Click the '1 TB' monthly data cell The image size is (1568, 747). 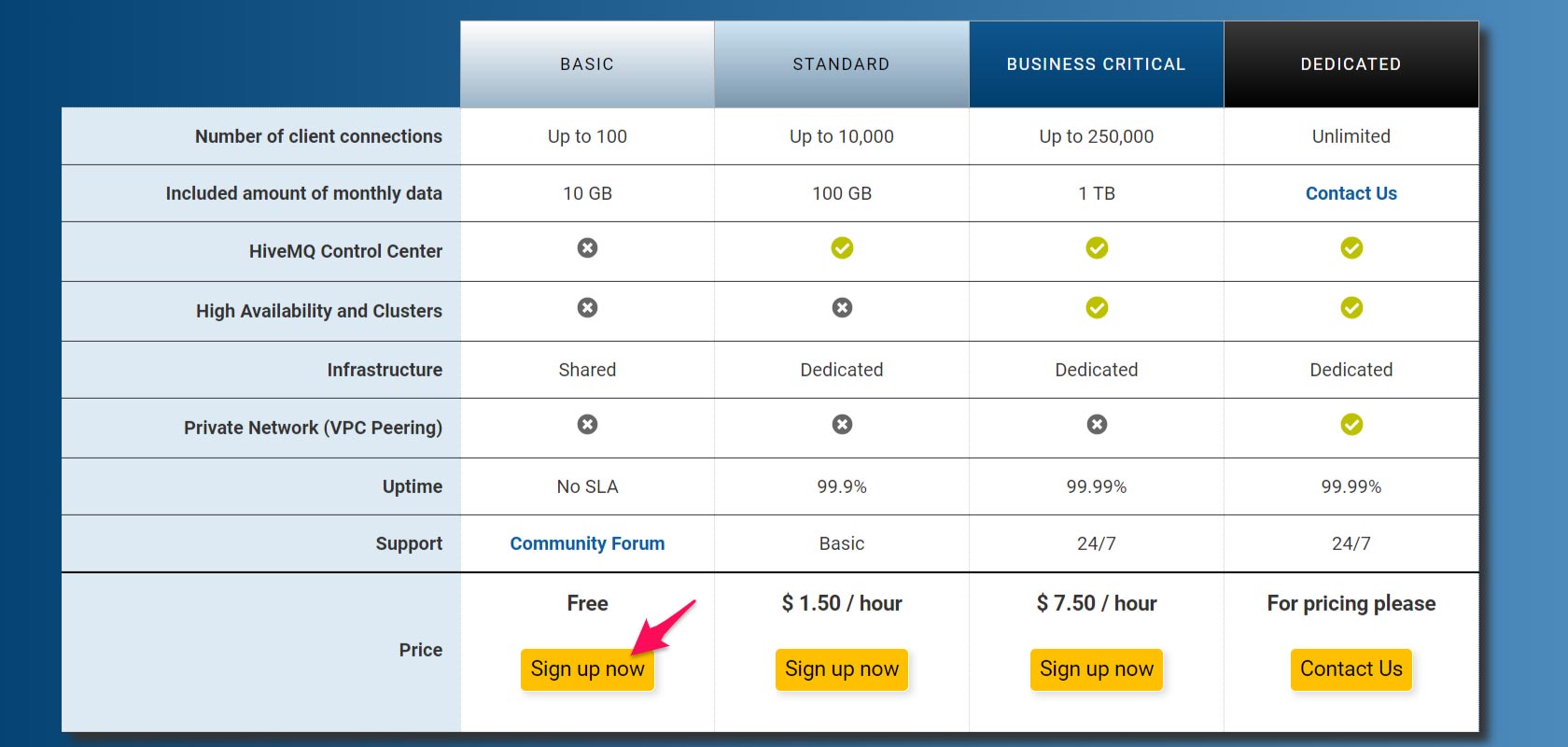click(x=1097, y=193)
